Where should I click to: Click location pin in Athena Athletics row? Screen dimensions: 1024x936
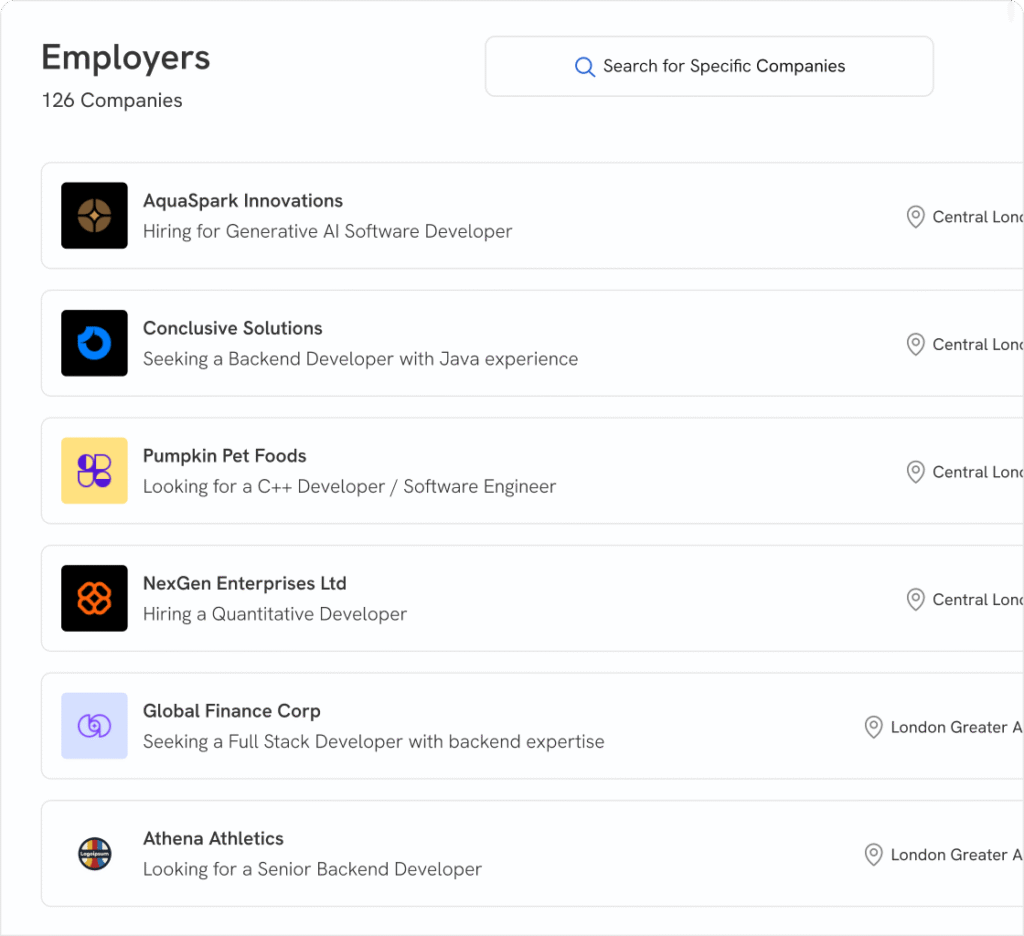click(873, 855)
